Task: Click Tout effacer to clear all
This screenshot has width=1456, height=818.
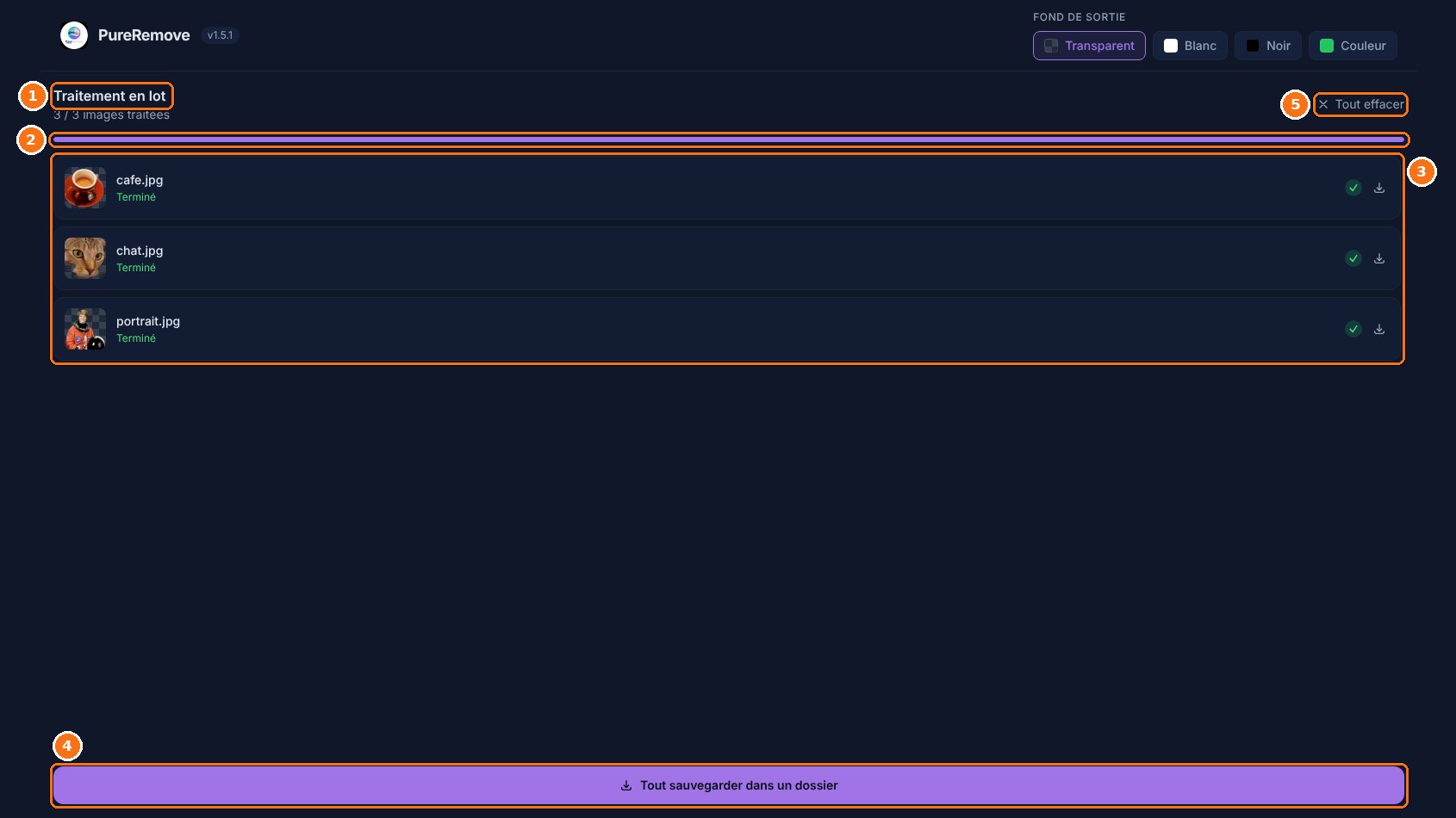Action: [x=1361, y=104]
